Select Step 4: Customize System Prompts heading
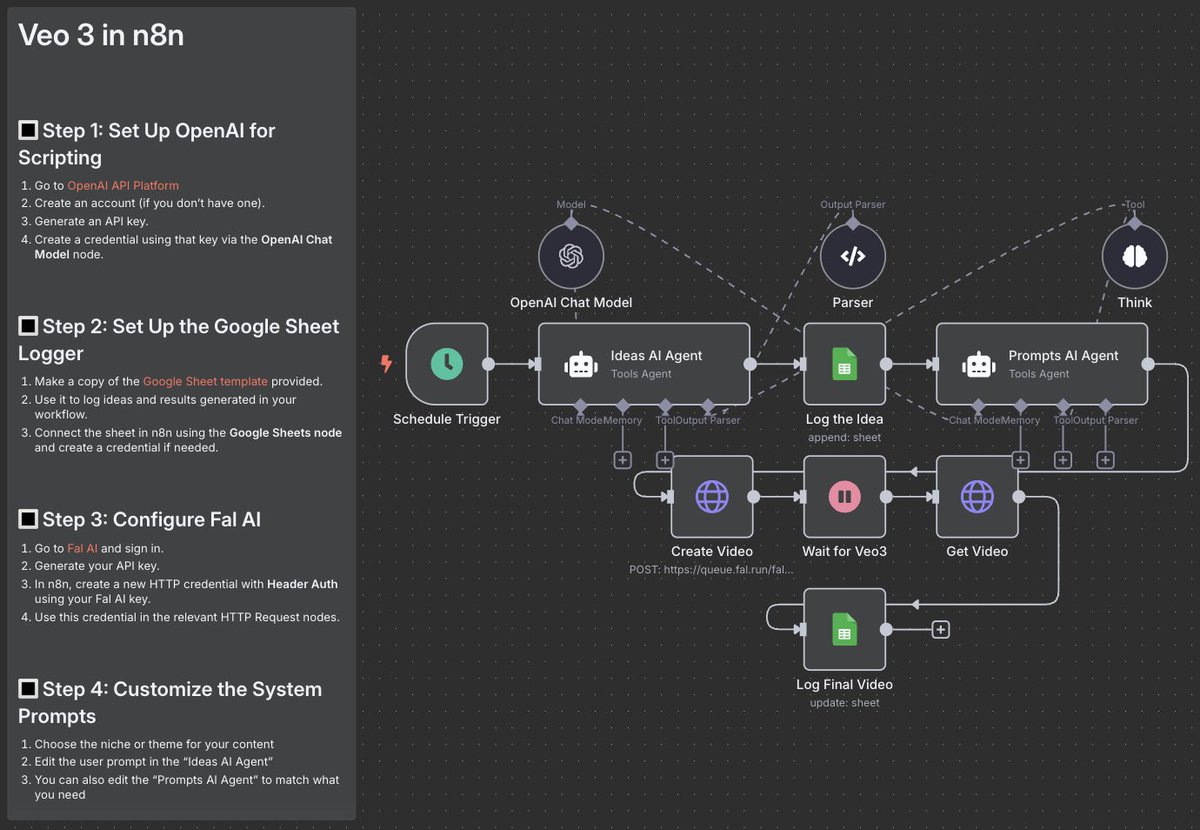This screenshot has height=830, width=1200. [170, 702]
